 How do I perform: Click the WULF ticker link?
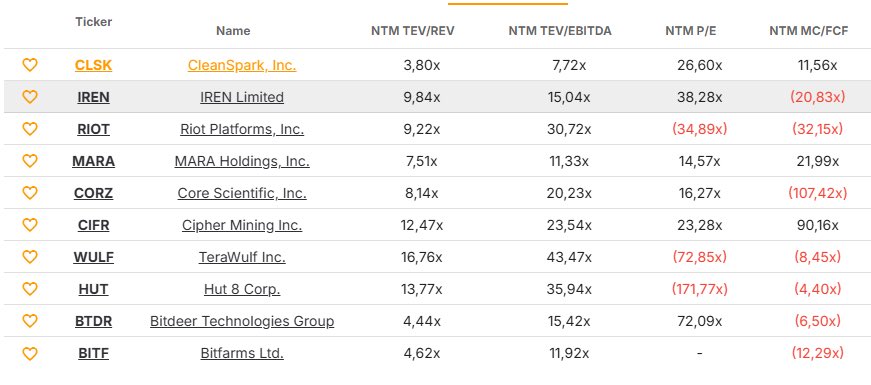click(x=93, y=257)
